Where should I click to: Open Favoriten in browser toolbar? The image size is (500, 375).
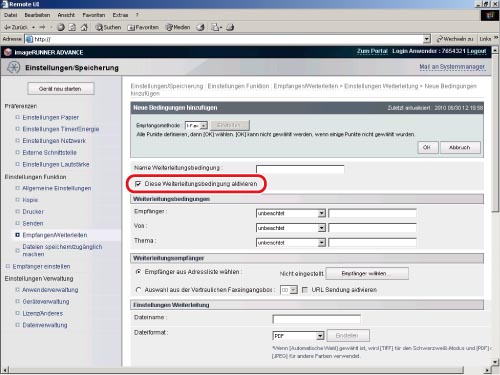143,27
